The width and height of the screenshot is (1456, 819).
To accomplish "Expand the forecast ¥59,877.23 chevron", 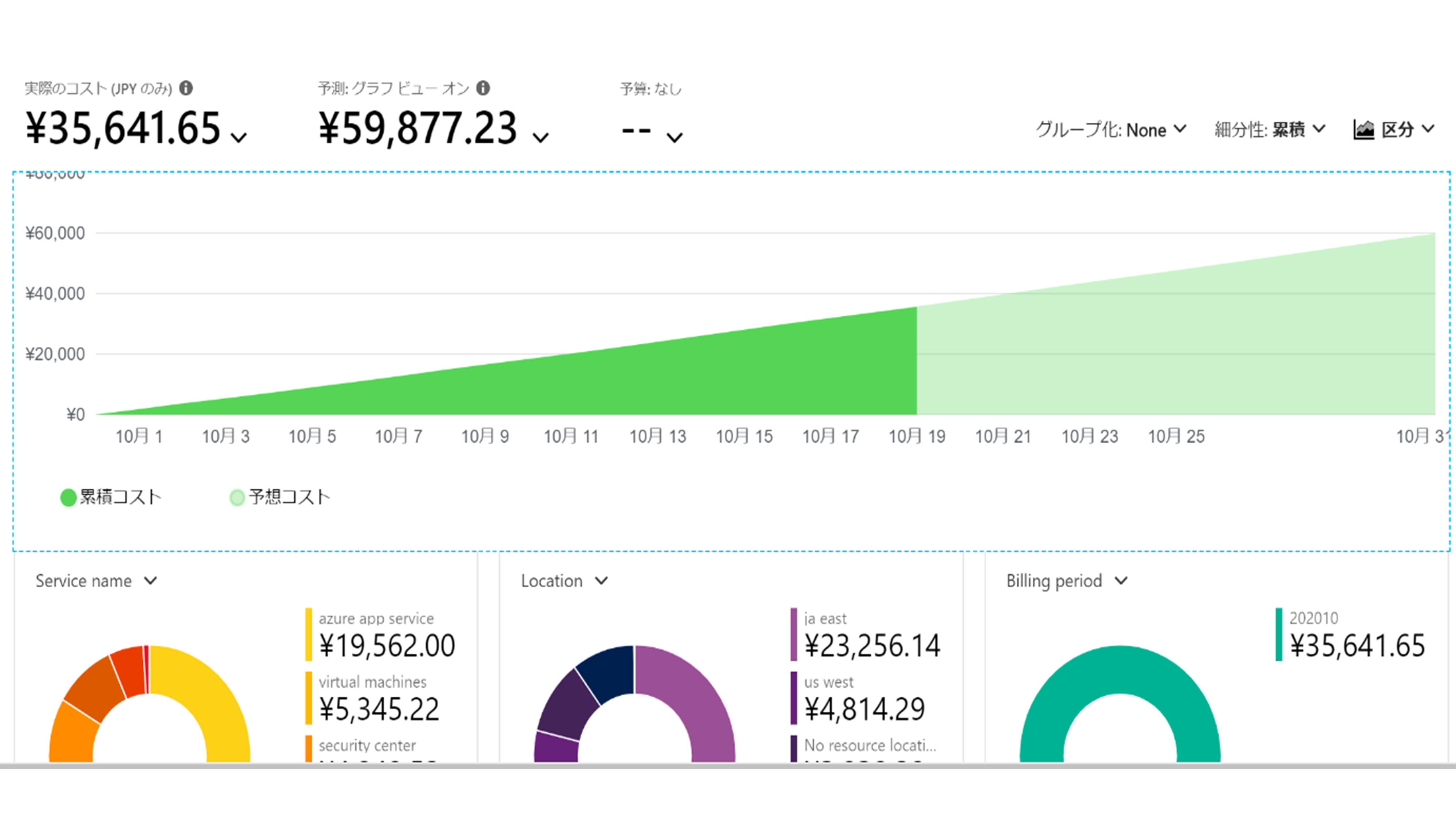I will tap(541, 137).
